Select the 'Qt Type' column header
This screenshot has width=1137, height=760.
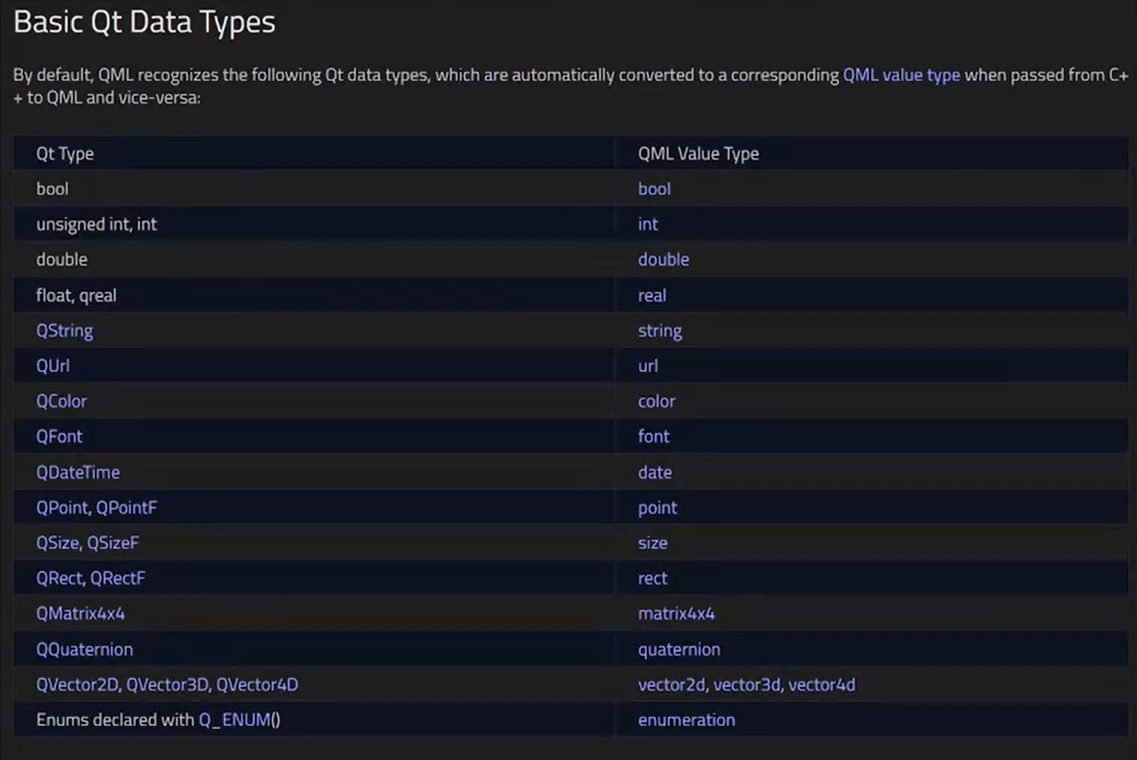click(65, 154)
